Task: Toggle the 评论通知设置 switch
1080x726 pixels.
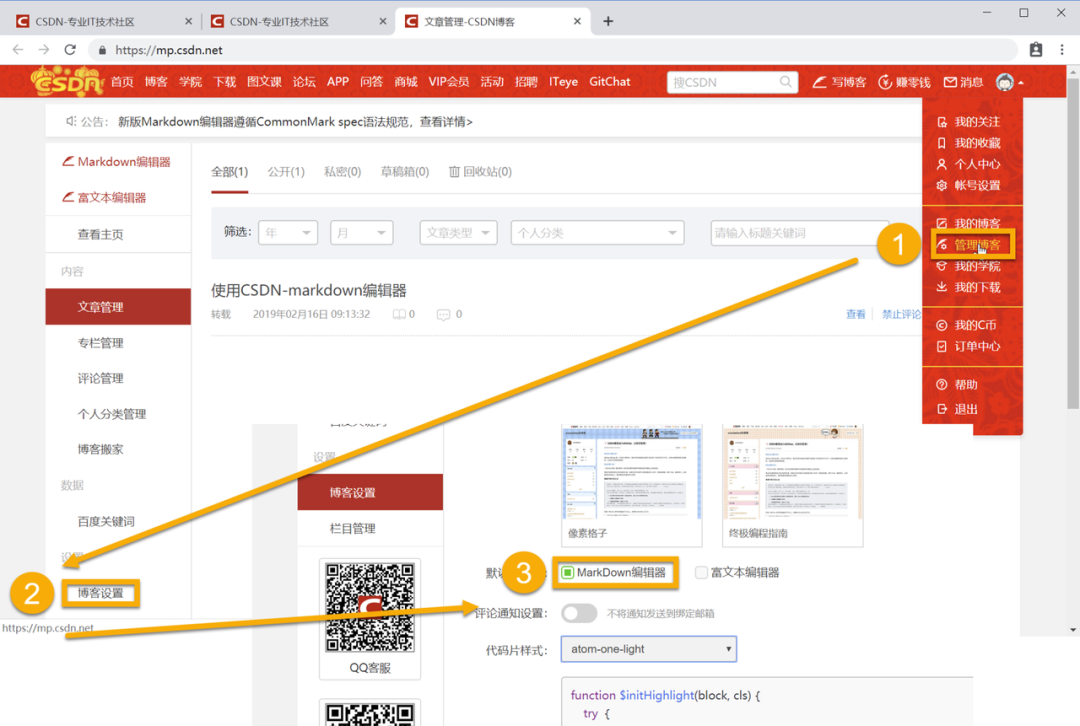Action: 579,612
